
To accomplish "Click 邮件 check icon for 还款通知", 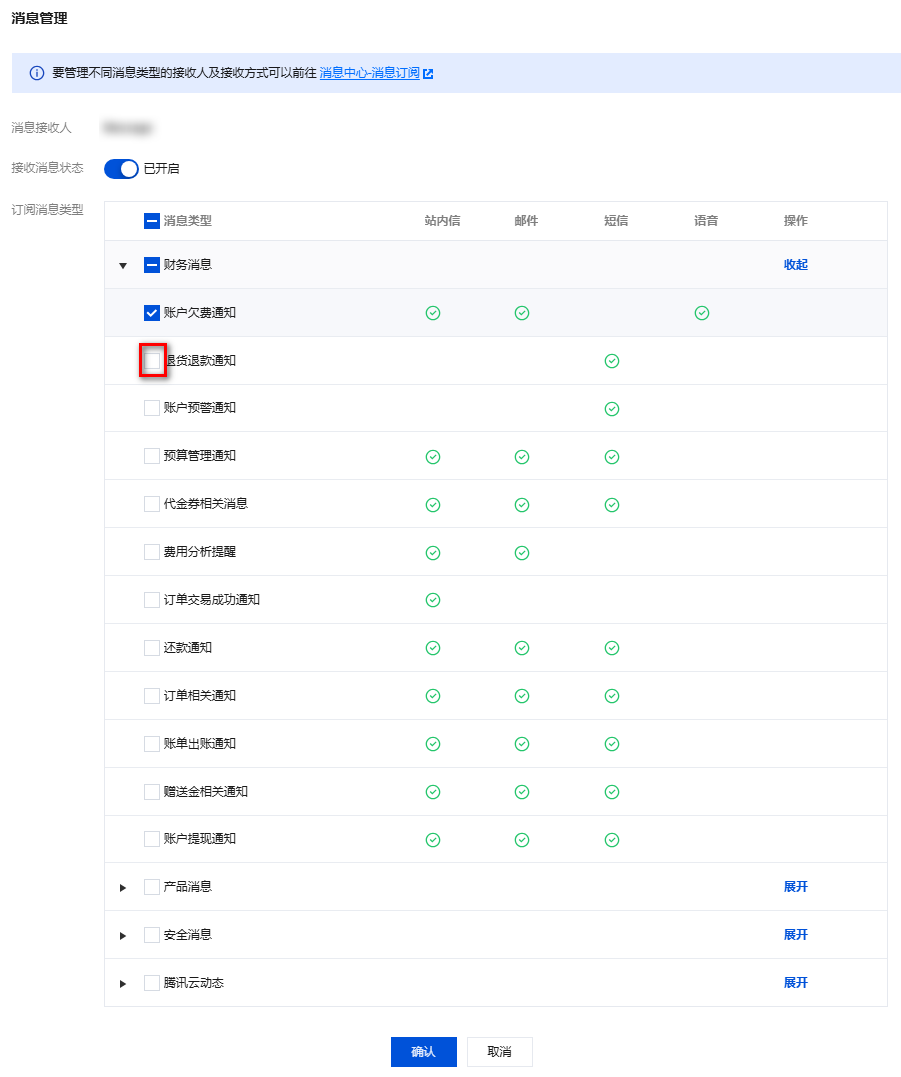I will click(x=522, y=648).
